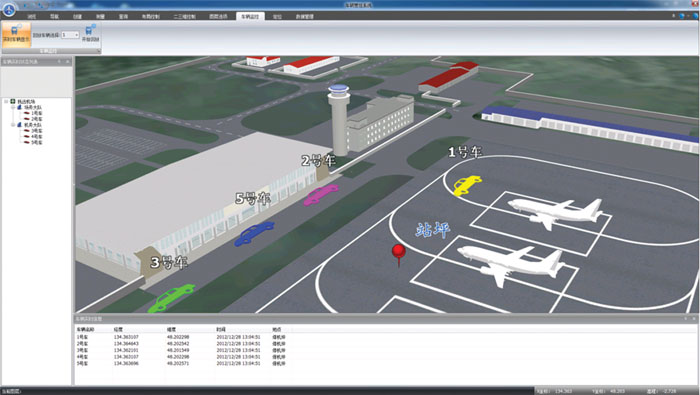Pin the vehicle list side panel

click(x=59, y=62)
